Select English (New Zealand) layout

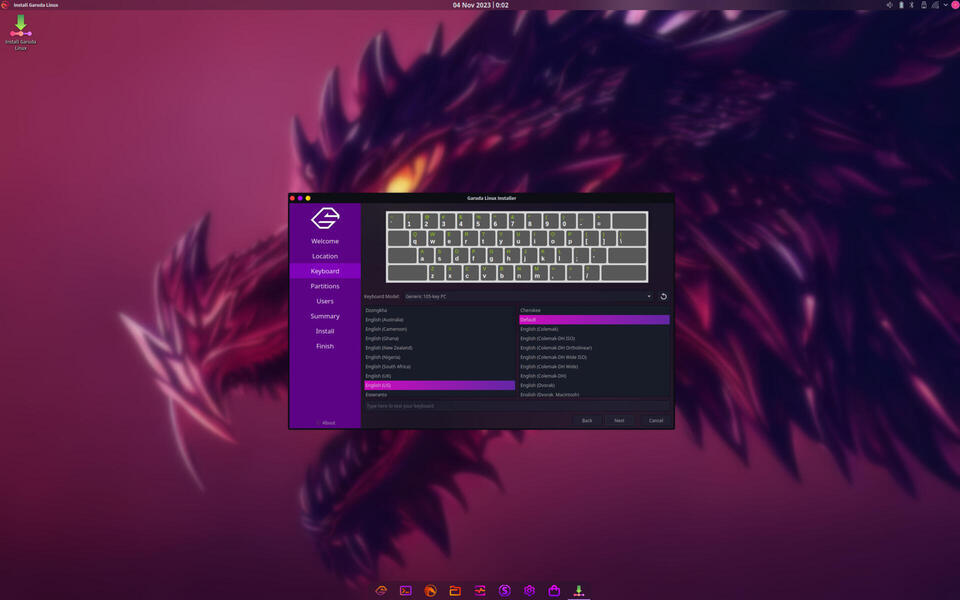point(440,348)
